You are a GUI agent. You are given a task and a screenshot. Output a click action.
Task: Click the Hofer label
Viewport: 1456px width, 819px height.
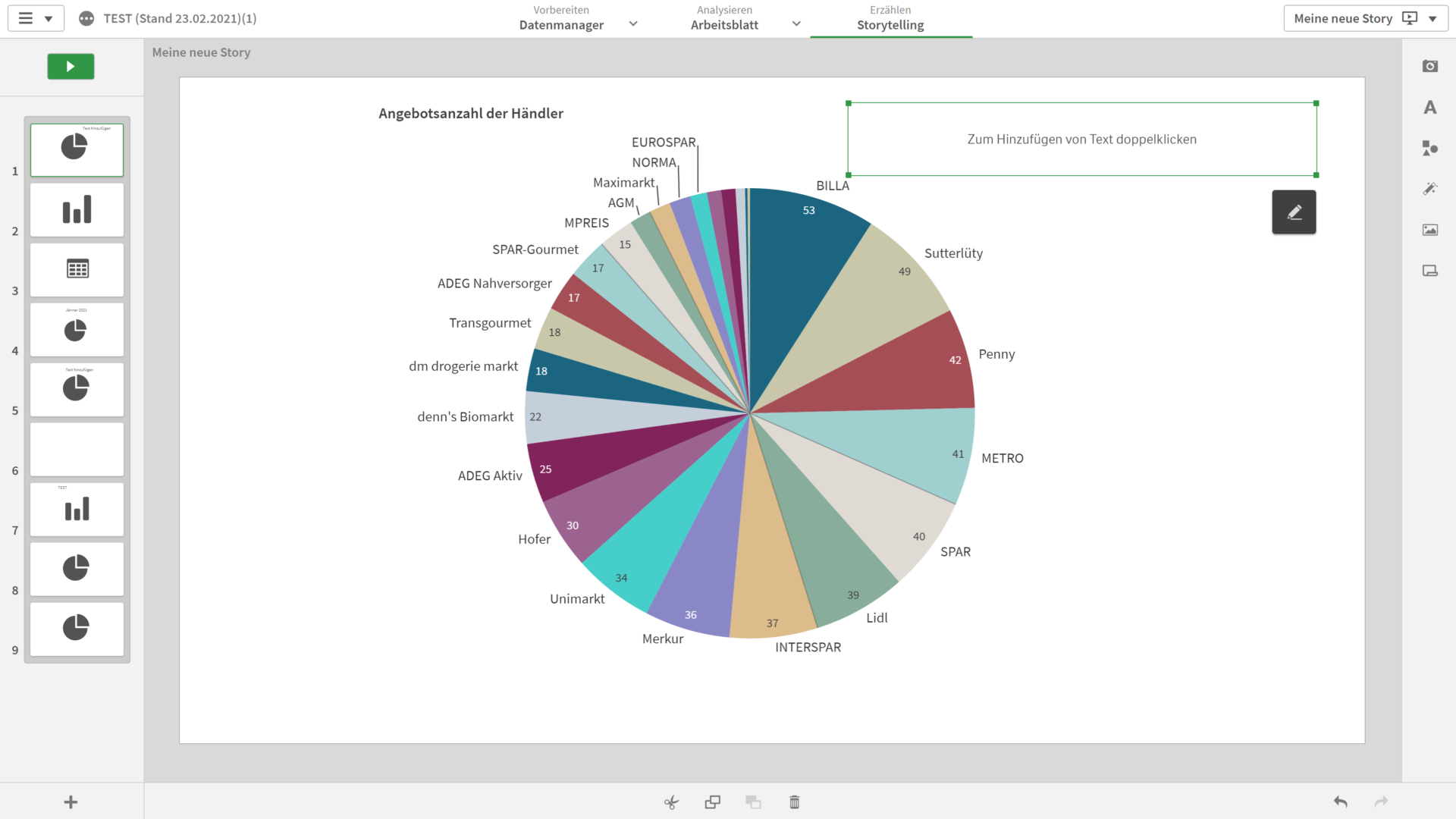[x=534, y=539]
